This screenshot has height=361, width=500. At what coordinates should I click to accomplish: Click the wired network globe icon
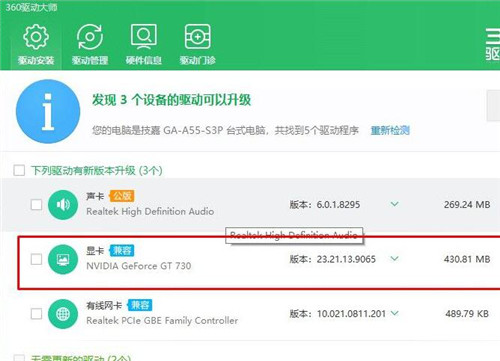[x=63, y=314]
